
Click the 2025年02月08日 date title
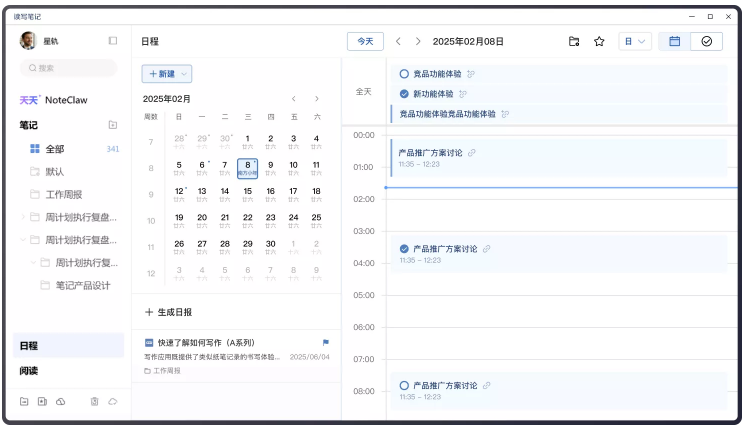tap(468, 41)
